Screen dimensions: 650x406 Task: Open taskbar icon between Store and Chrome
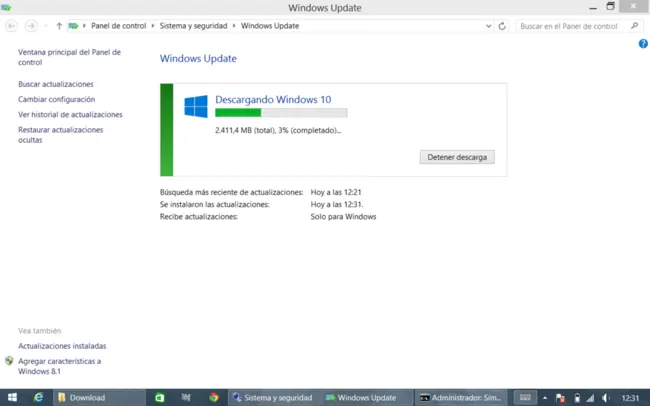pos(186,398)
